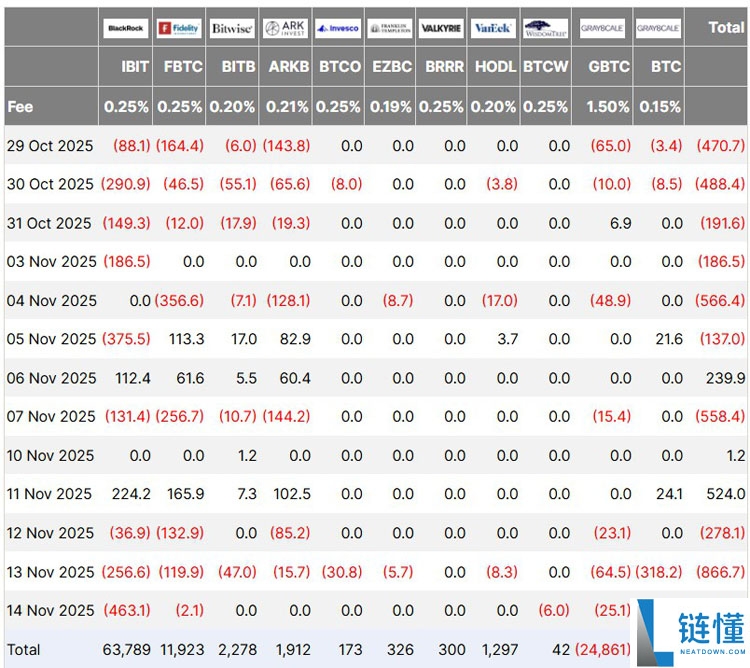Select the HODL ticker header
The image size is (750, 668).
496,66
